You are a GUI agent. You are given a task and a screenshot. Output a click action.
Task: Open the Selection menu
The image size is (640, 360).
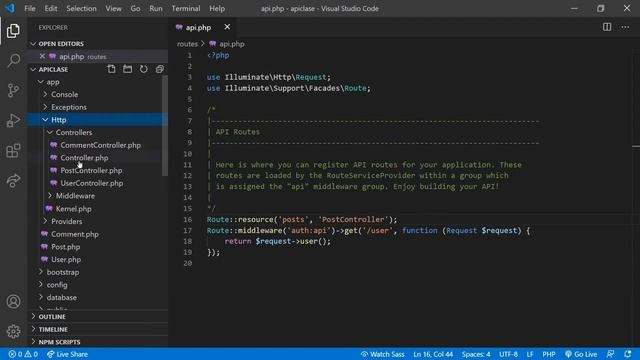[x=81, y=8]
